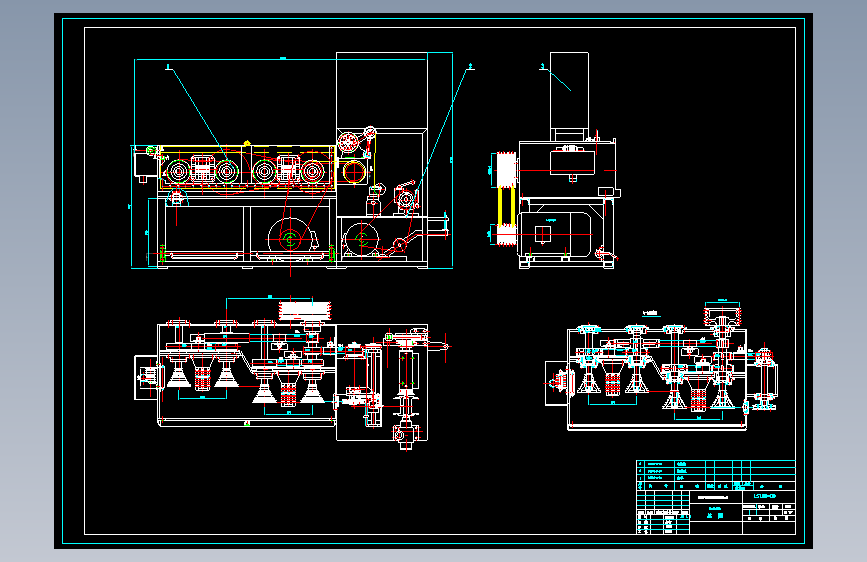Select the orange-ringed drum in front view
867x562 pixels.
point(354,172)
